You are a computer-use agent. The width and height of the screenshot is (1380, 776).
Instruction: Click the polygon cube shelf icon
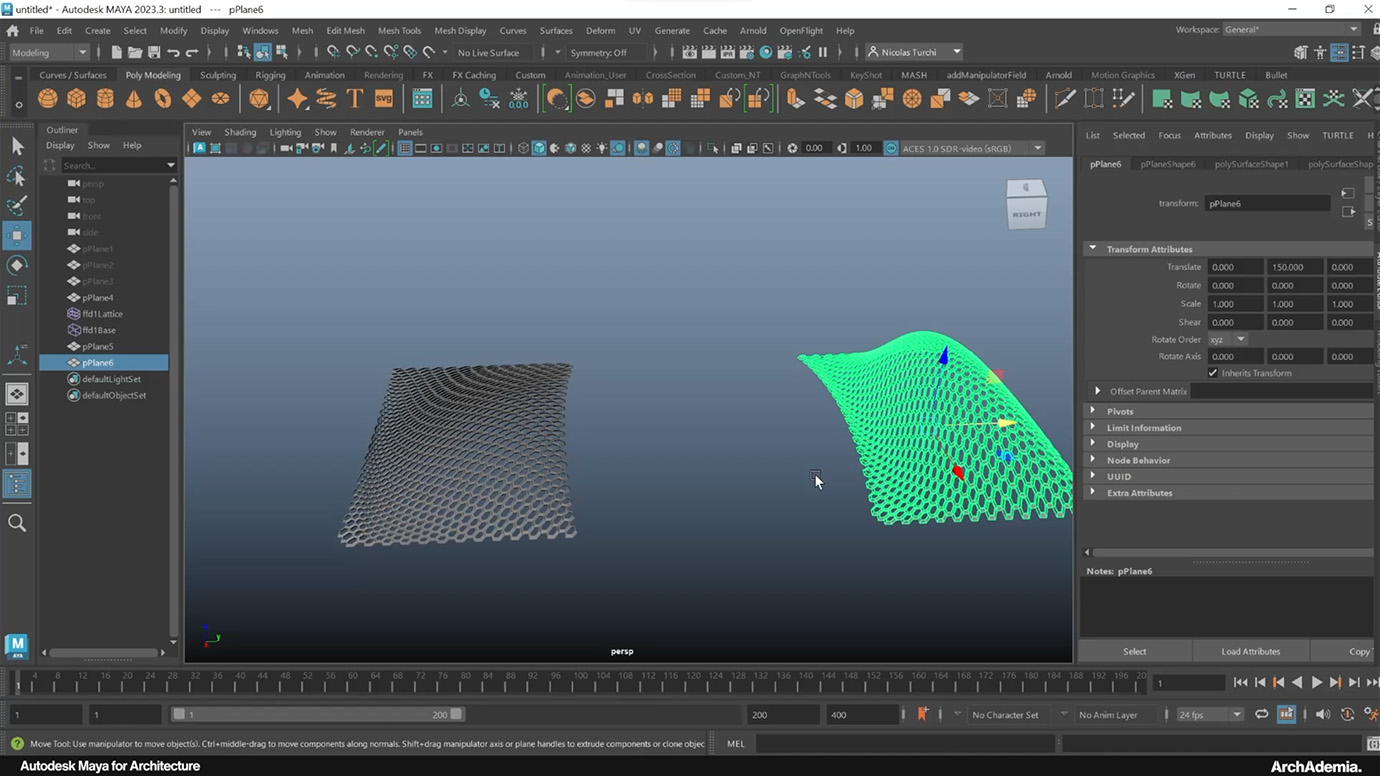76,98
